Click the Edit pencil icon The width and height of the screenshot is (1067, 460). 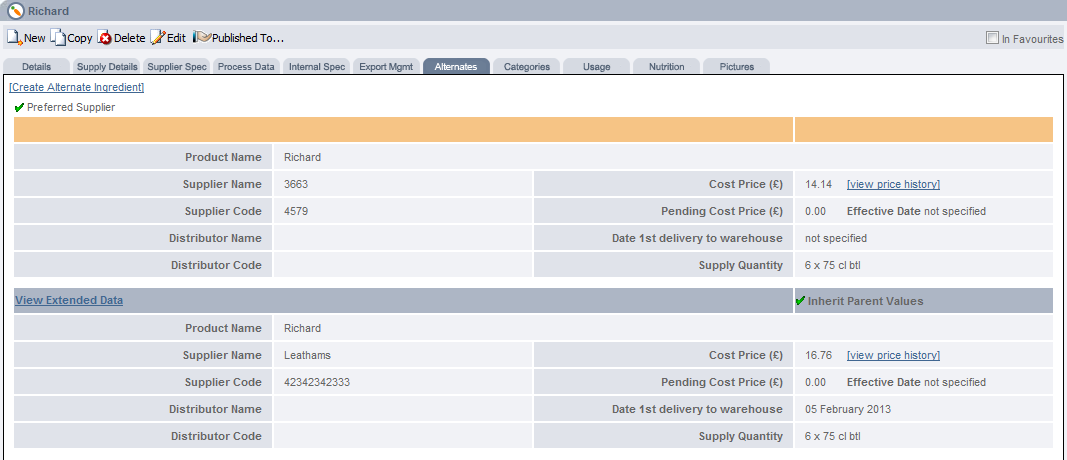coord(158,38)
